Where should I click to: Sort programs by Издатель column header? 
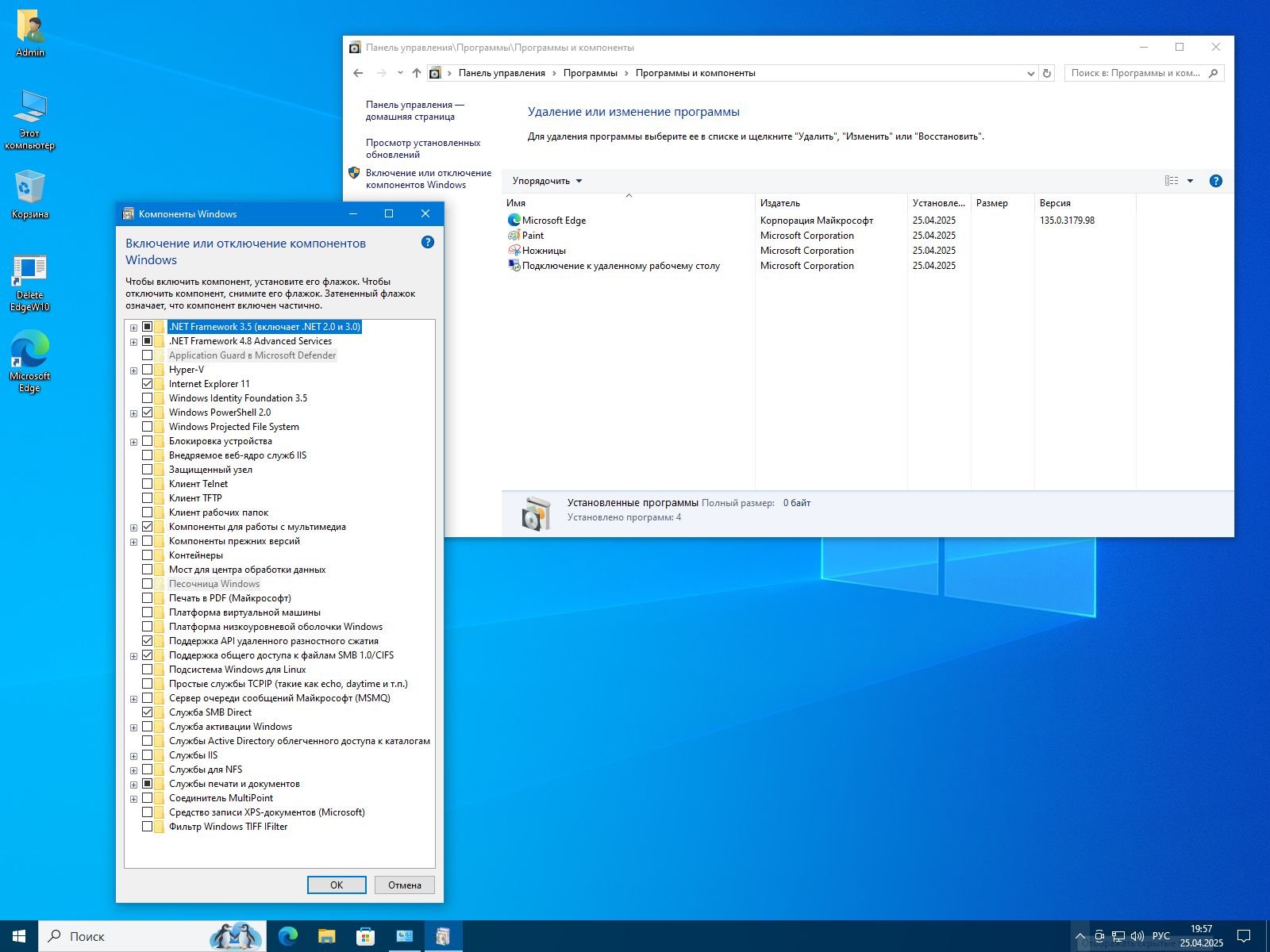(831, 203)
